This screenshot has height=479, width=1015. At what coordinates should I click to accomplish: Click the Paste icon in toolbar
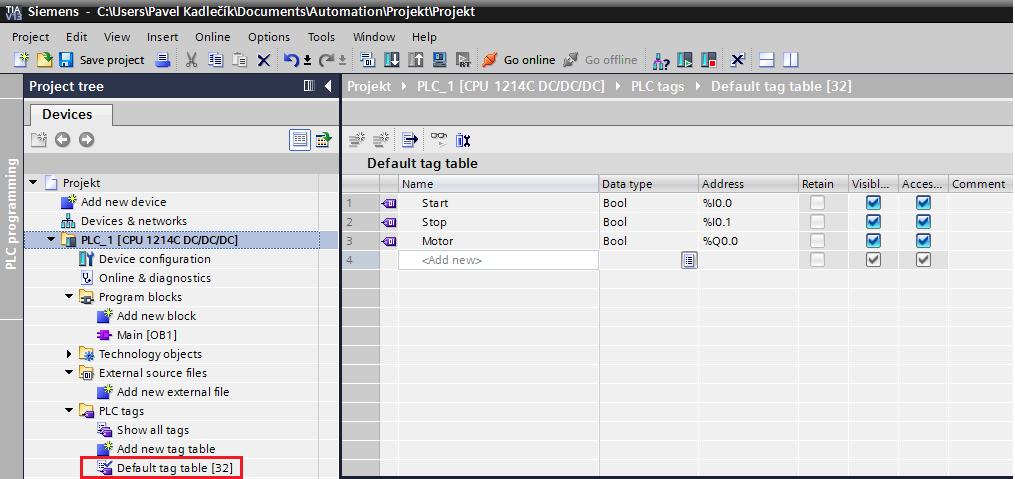click(240, 60)
